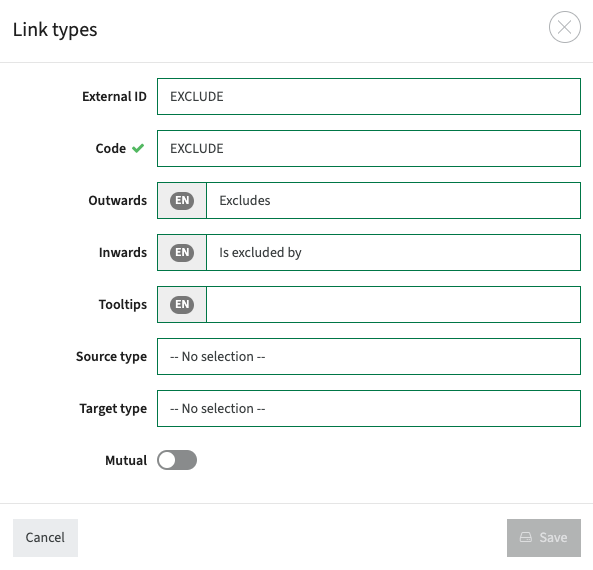Open the Target type dropdown
The height and width of the screenshot is (570, 593).
pos(369,408)
